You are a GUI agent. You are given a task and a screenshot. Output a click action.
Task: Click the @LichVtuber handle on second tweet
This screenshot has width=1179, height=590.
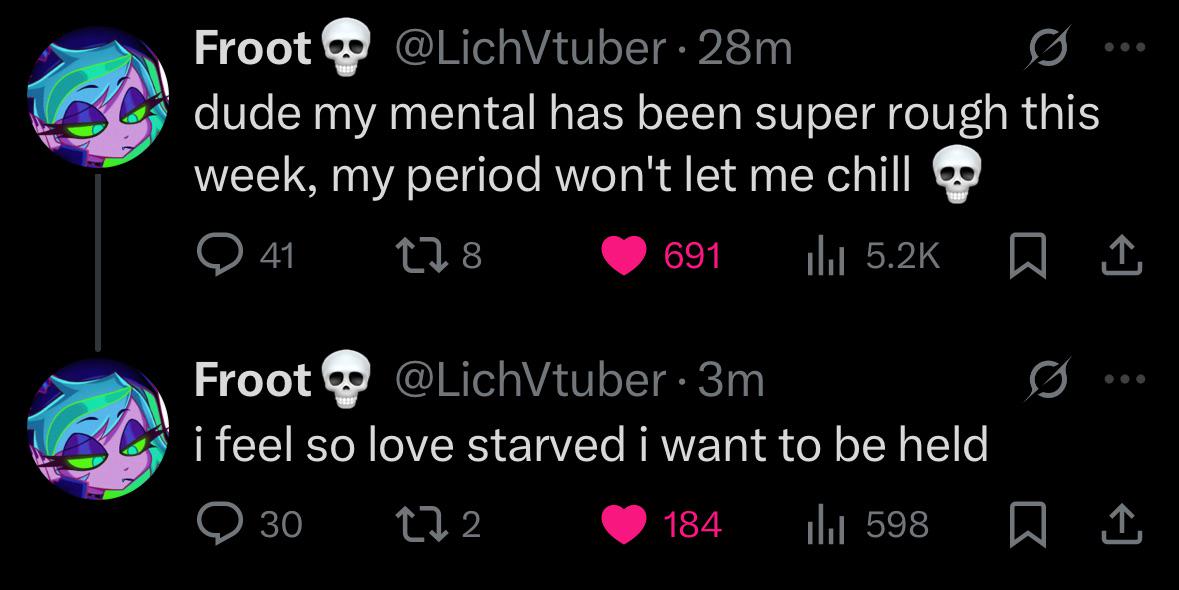tap(530, 380)
